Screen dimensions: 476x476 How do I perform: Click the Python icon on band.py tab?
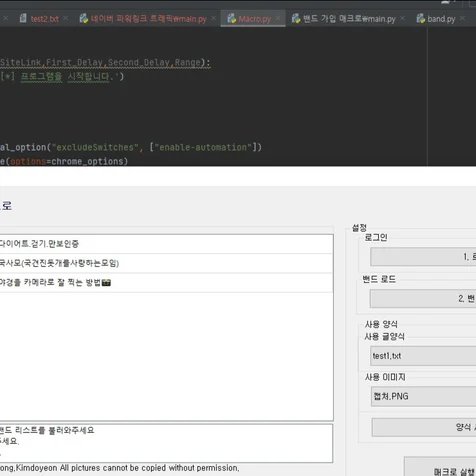[421, 19]
